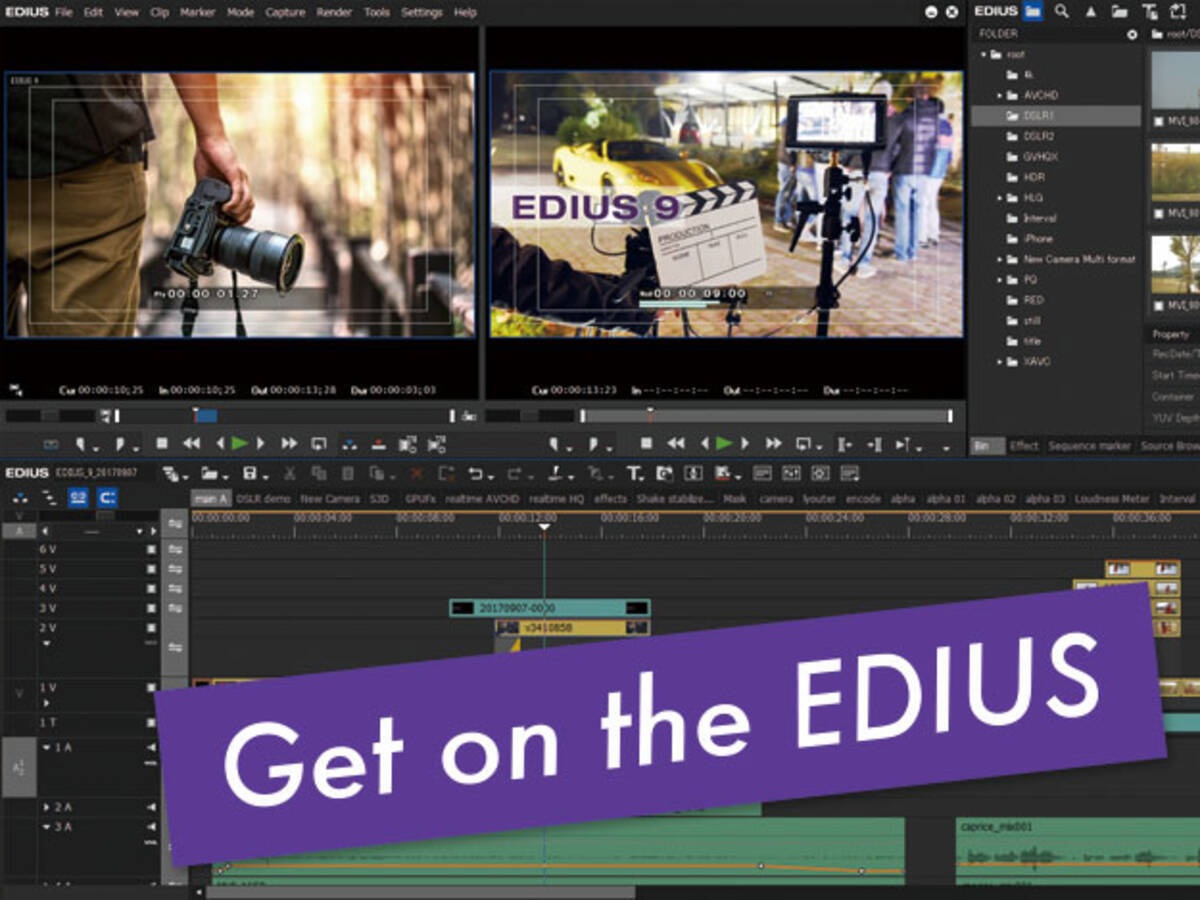Image resolution: width=1200 pixels, height=900 pixels.
Task: Open the Render menu
Action: pos(334,13)
